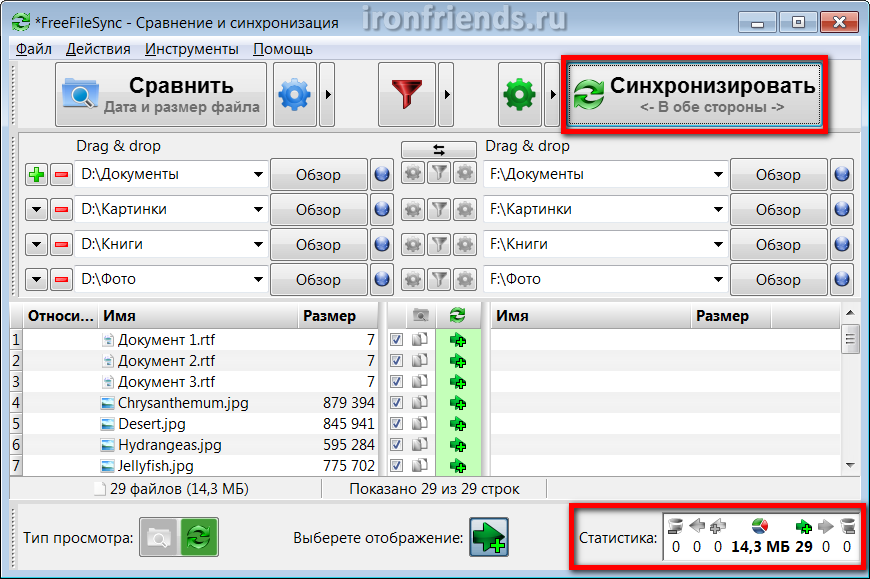Click the file list vertical scrollbar down arrow
Viewport: 870px width, 579px height.
click(x=850, y=465)
